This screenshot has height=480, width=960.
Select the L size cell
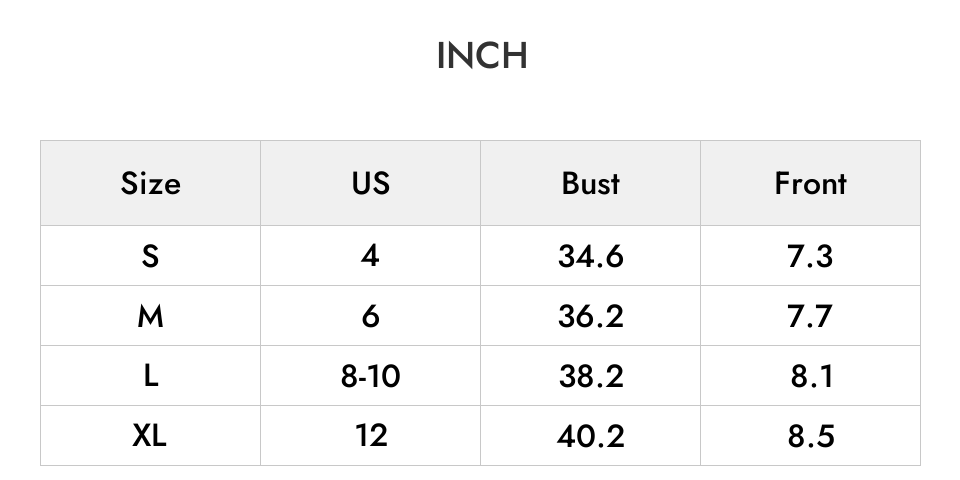point(151,375)
